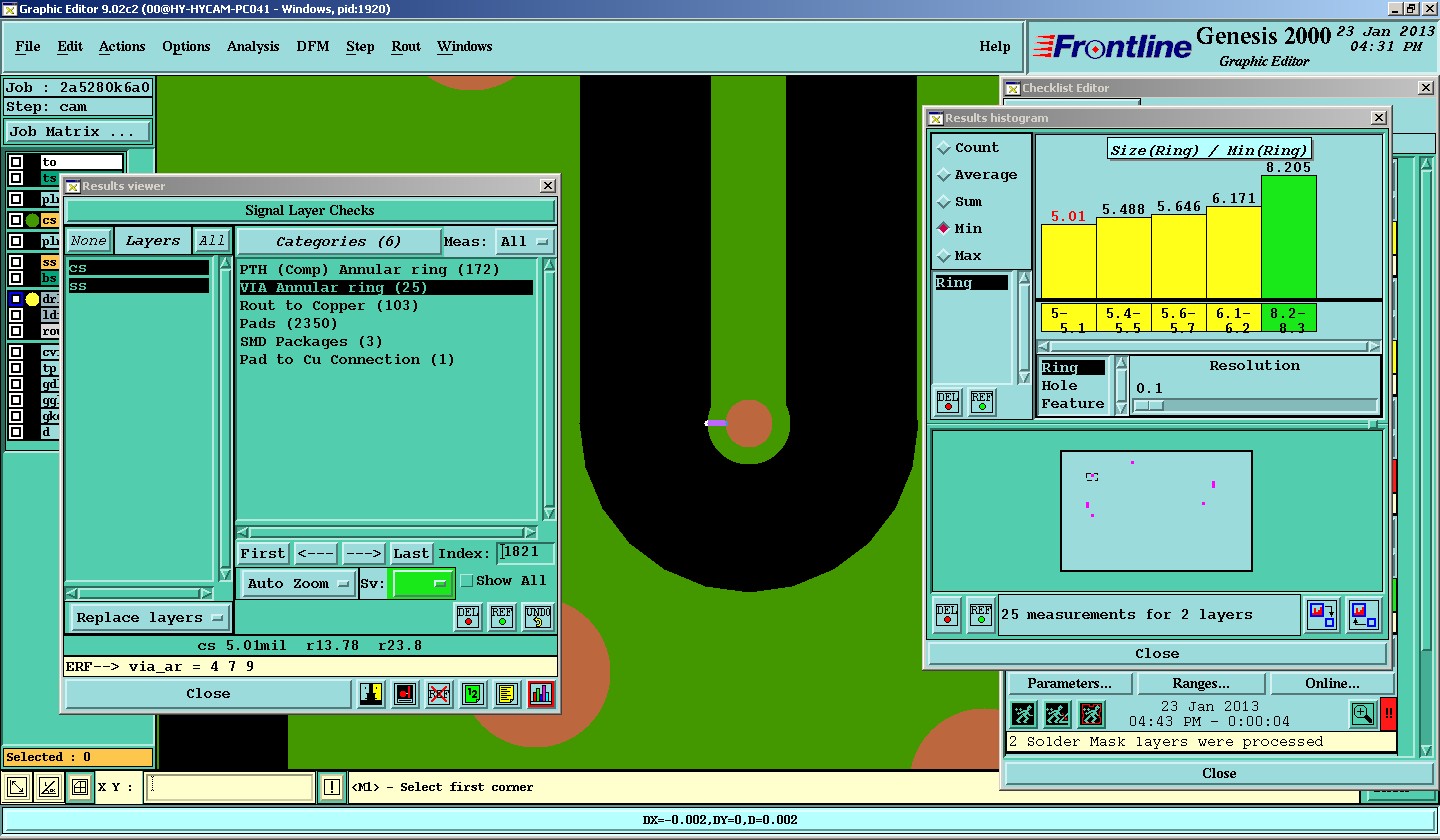The image size is (1440, 840).
Task: Click DEL icon under Ring list in histogram
Action: tap(948, 402)
